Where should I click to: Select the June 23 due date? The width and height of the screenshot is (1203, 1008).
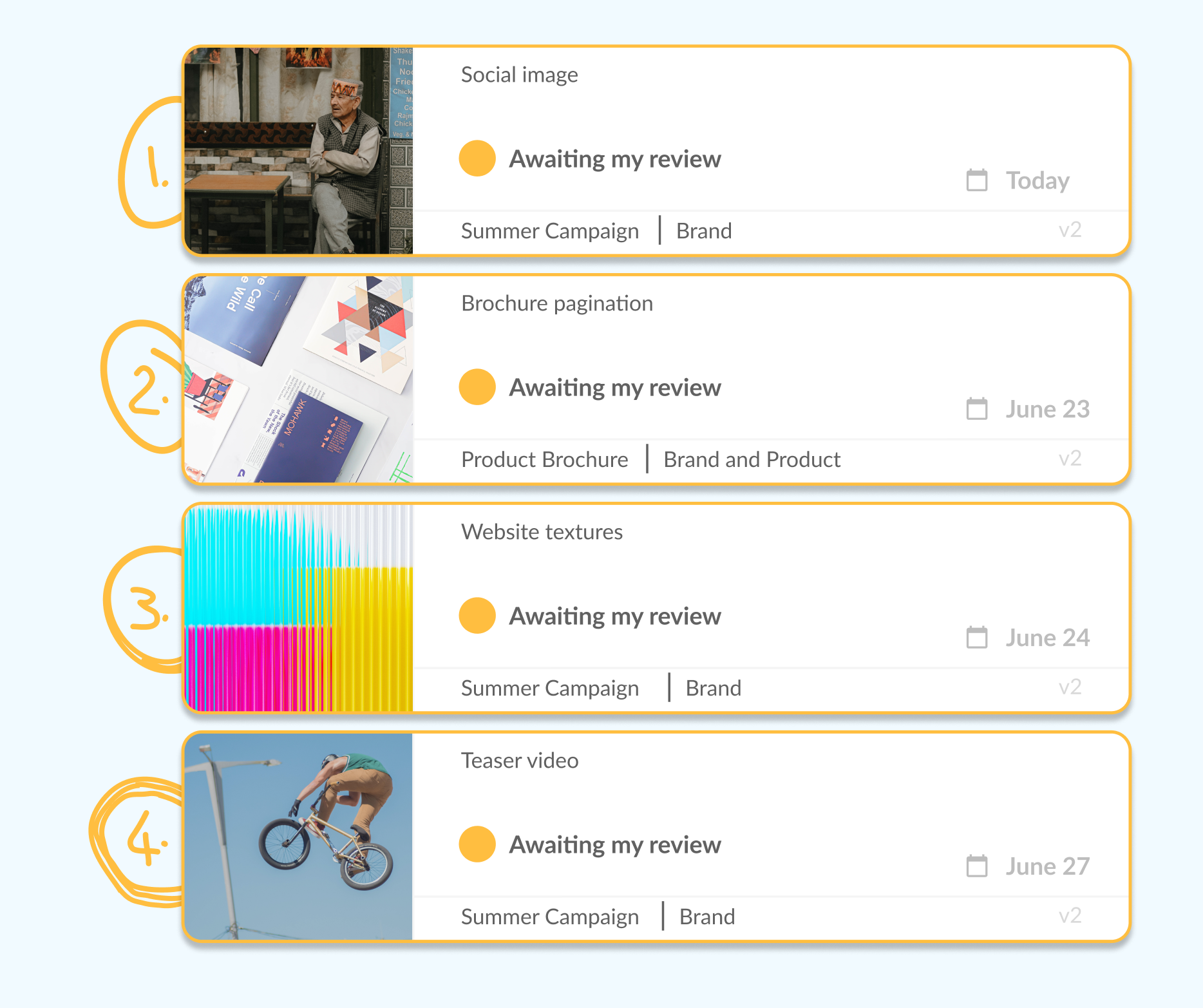(1047, 409)
